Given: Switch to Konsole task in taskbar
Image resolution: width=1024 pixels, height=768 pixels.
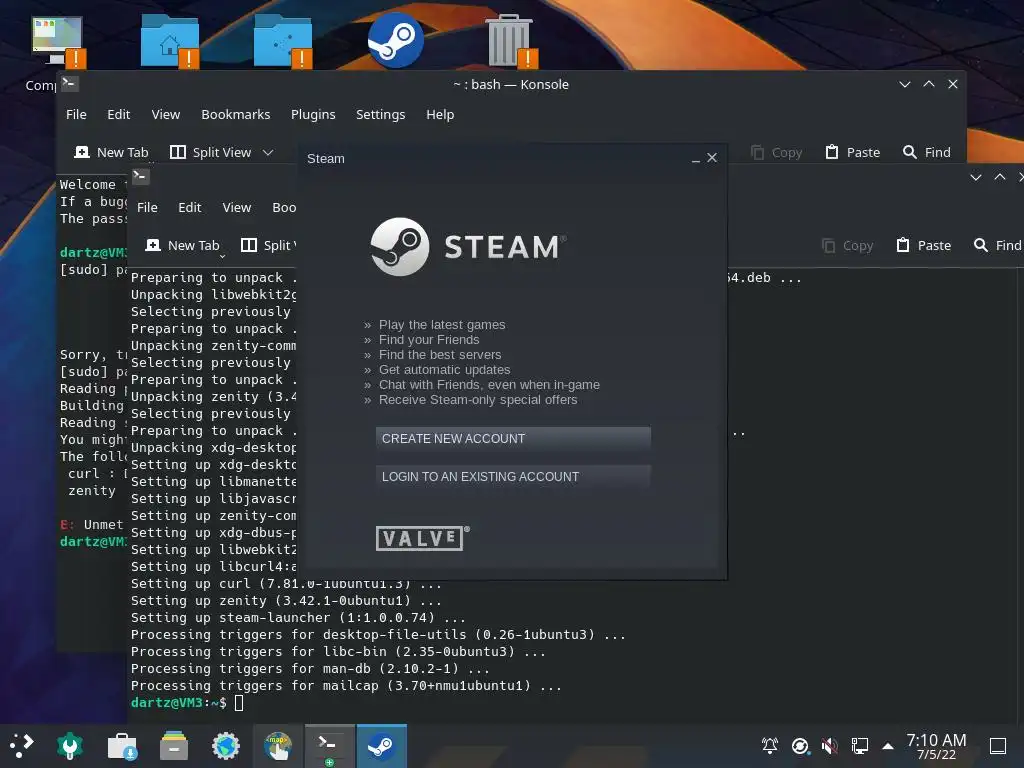Looking at the screenshot, I should point(330,746).
